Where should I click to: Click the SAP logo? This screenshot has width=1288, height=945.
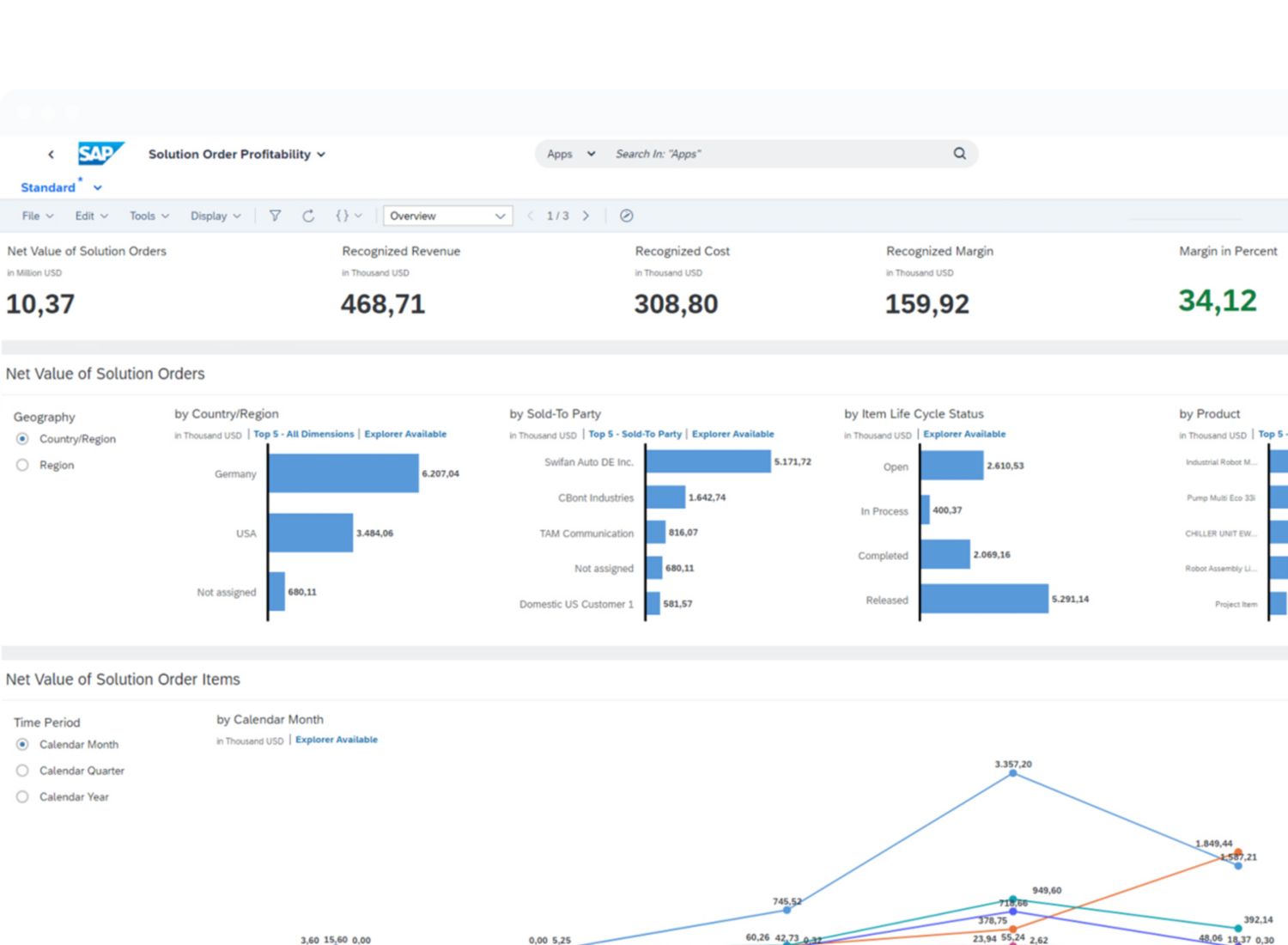100,154
